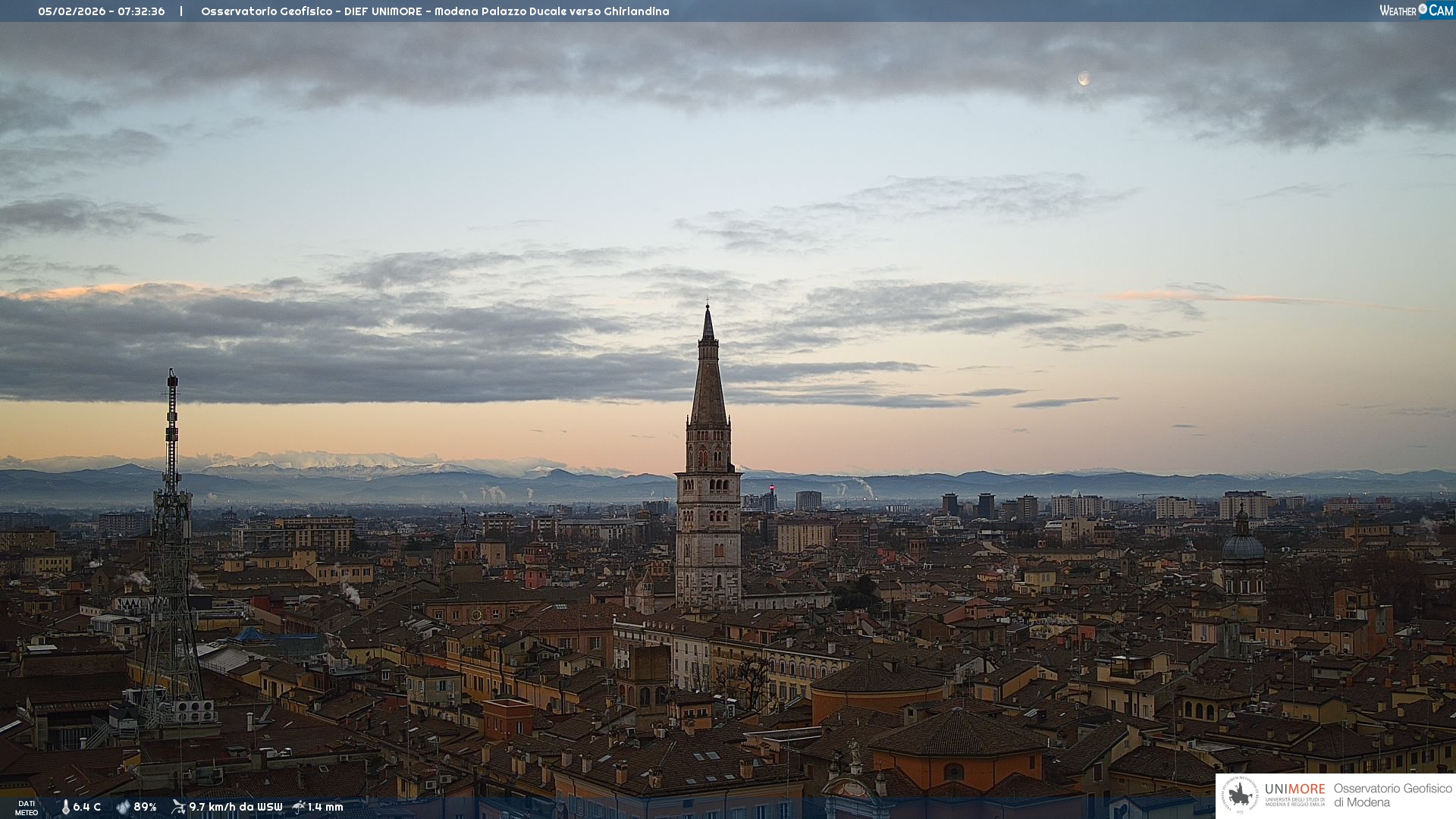
Task: Click the 1.4 mm rainfall value
Action: click(x=325, y=807)
